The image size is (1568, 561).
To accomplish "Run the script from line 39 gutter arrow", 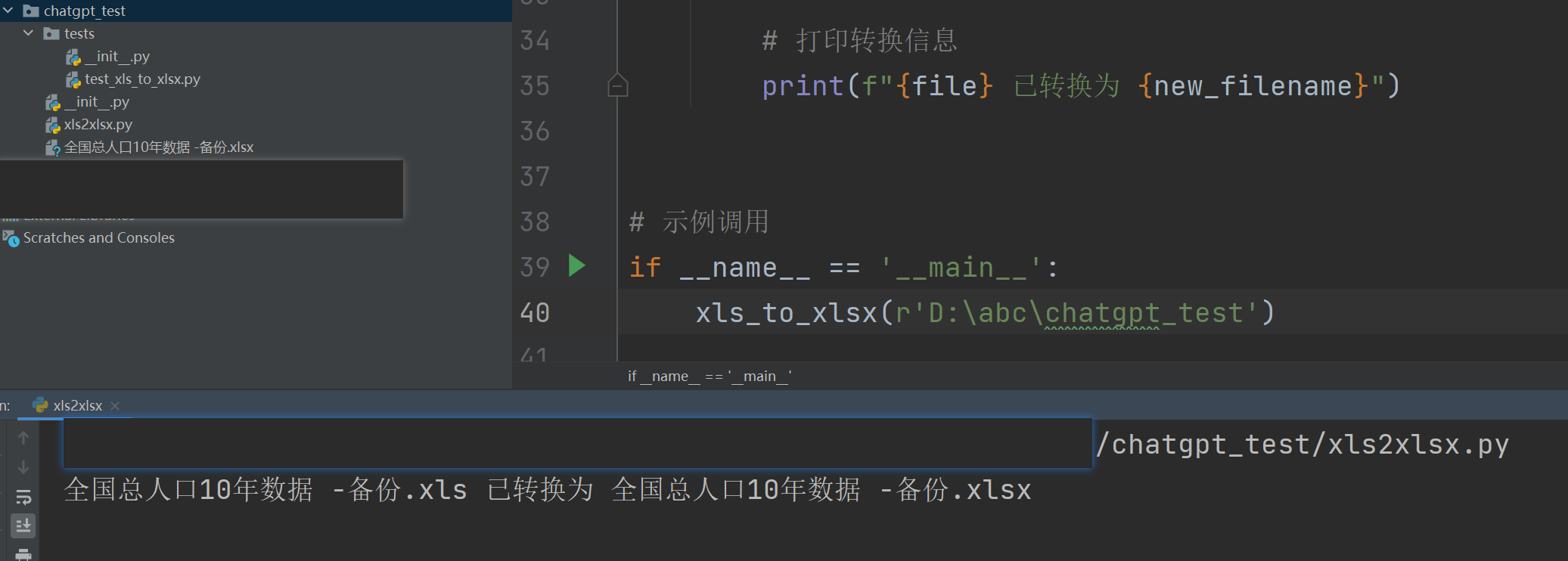I will click(577, 266).
